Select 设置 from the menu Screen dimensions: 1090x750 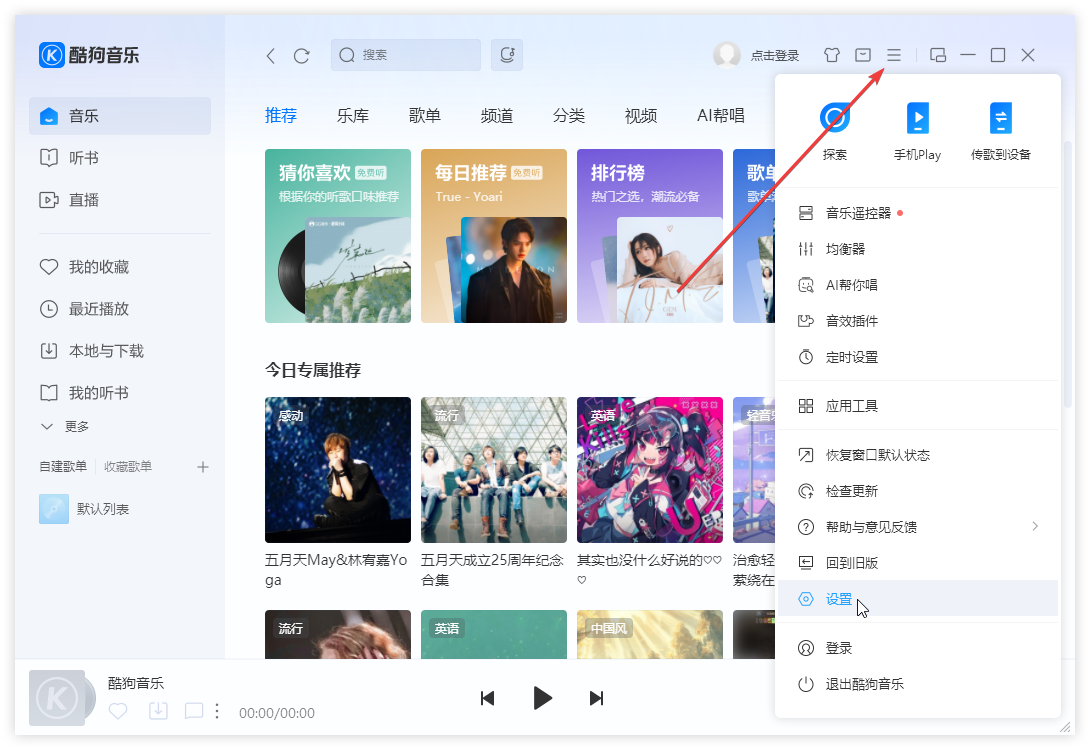click(840, 598)
